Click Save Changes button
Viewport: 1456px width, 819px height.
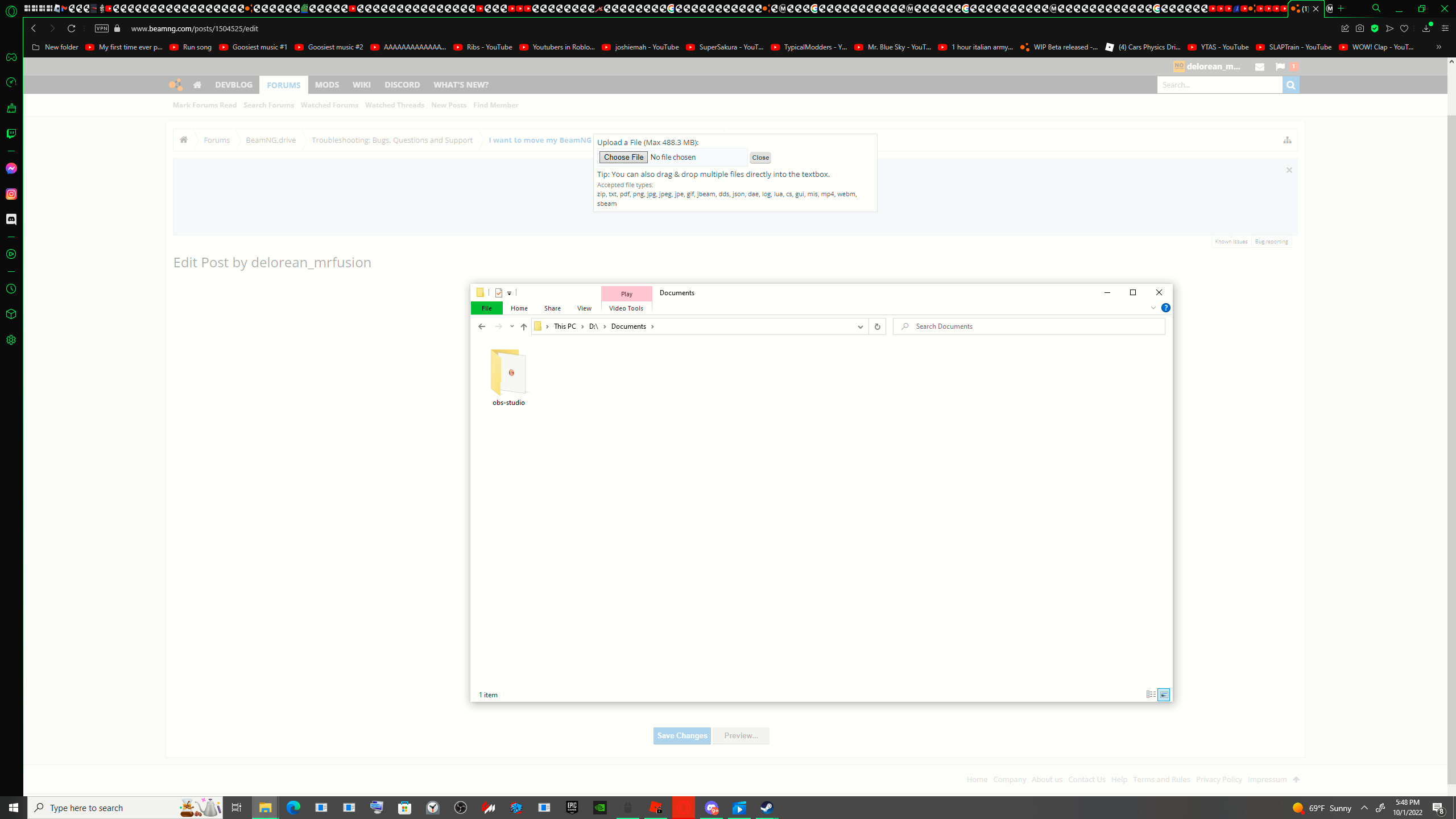click(682, 735)
